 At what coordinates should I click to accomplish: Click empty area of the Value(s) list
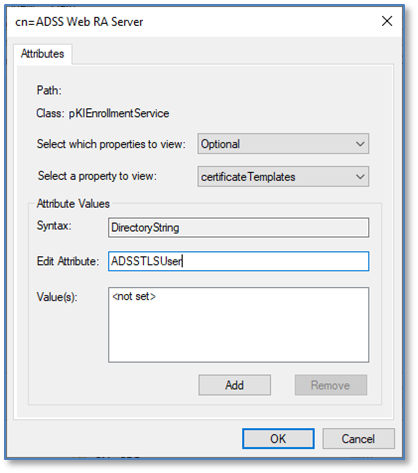pyautogui.click(x=238, y=333)
